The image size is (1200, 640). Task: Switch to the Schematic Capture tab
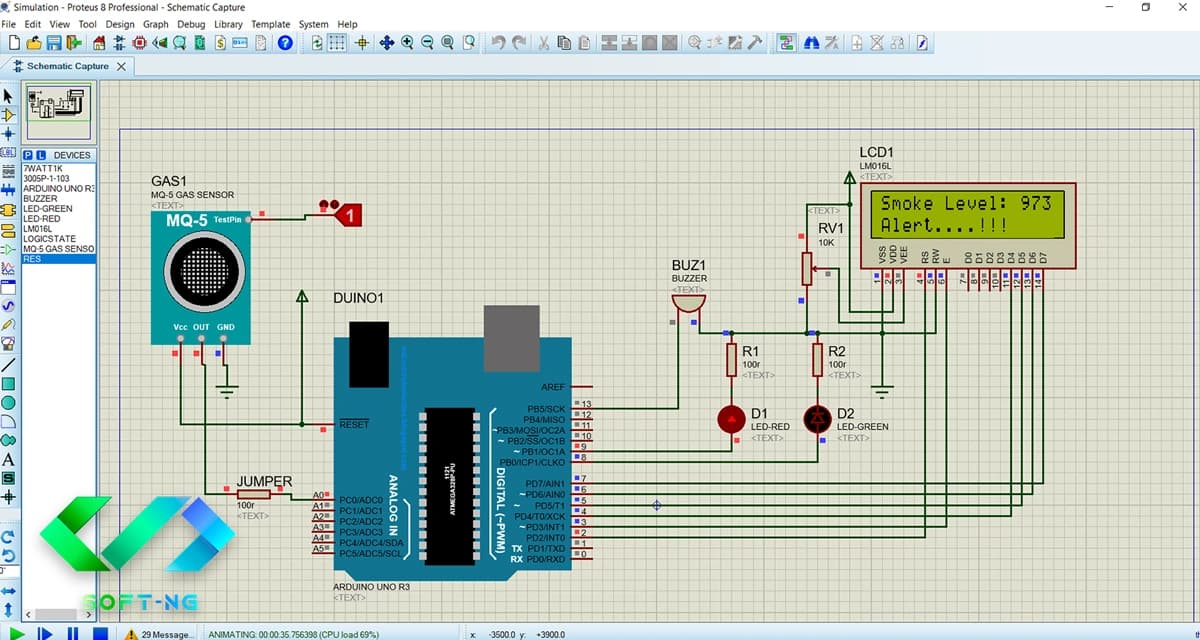(67, 66)
